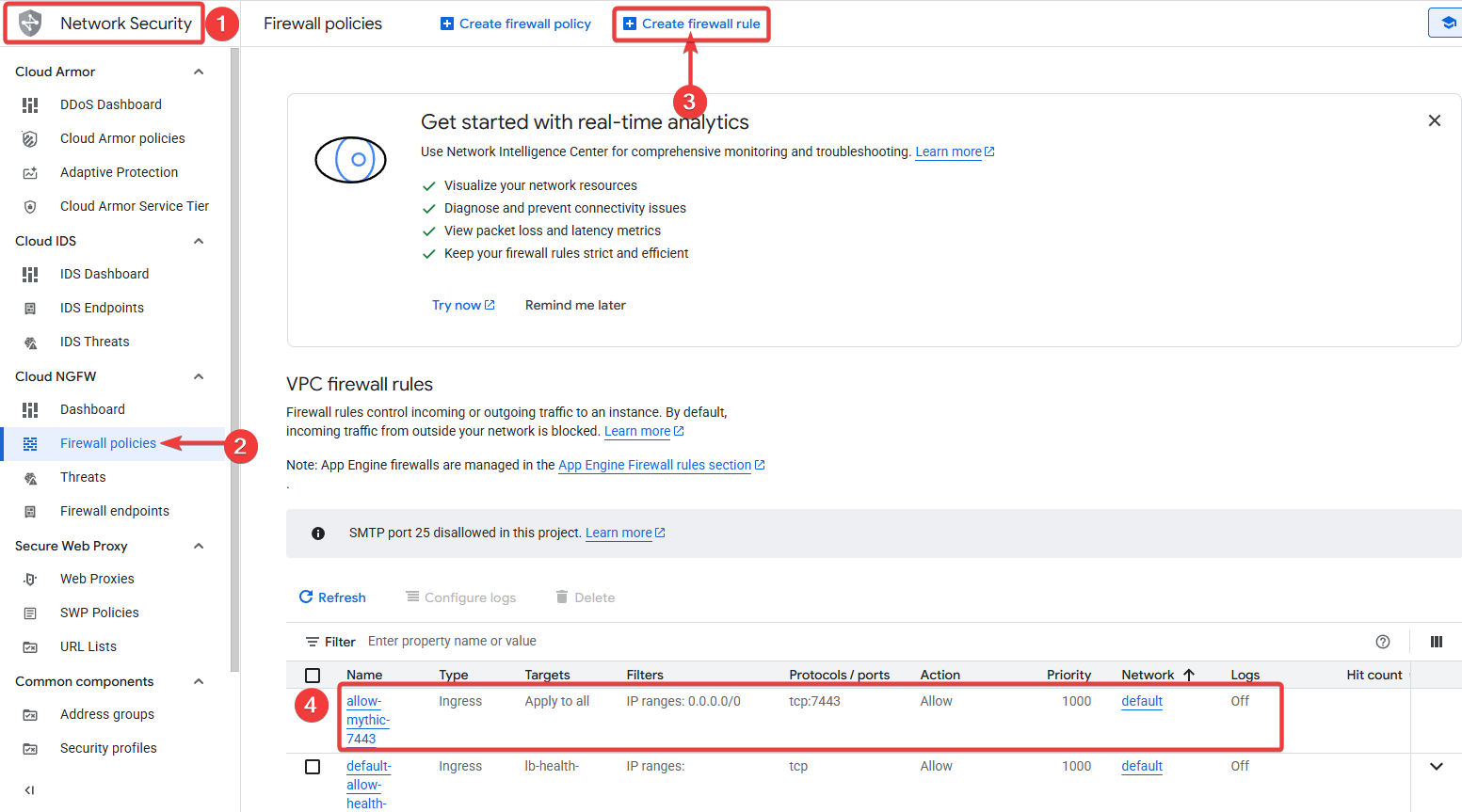1462x812 pixels.
Task: Collapse the Cloud IDS section
Action: pyautogui.click(x=199, y=241)
